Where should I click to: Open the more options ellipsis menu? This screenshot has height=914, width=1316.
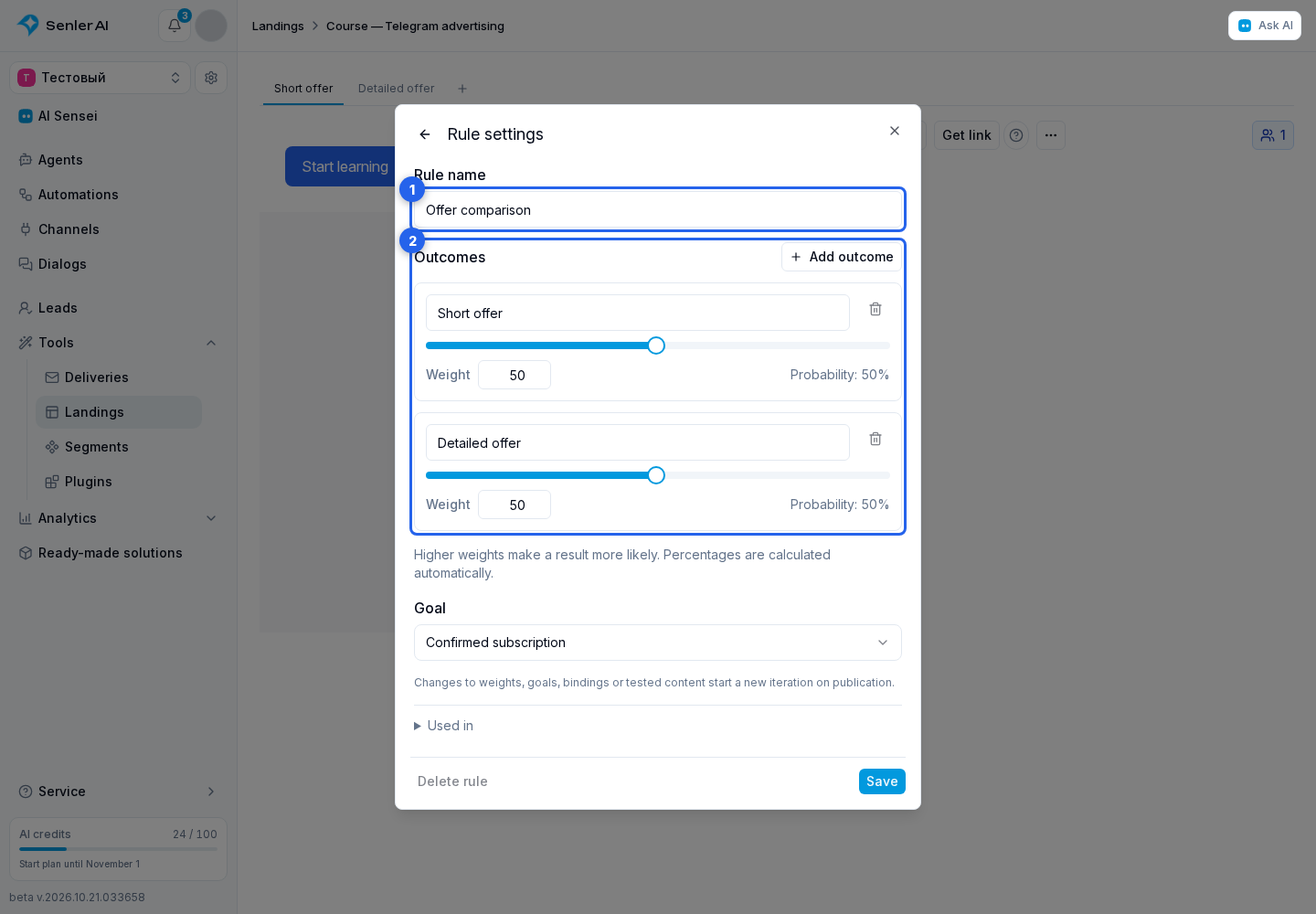tap(1051, 135)
